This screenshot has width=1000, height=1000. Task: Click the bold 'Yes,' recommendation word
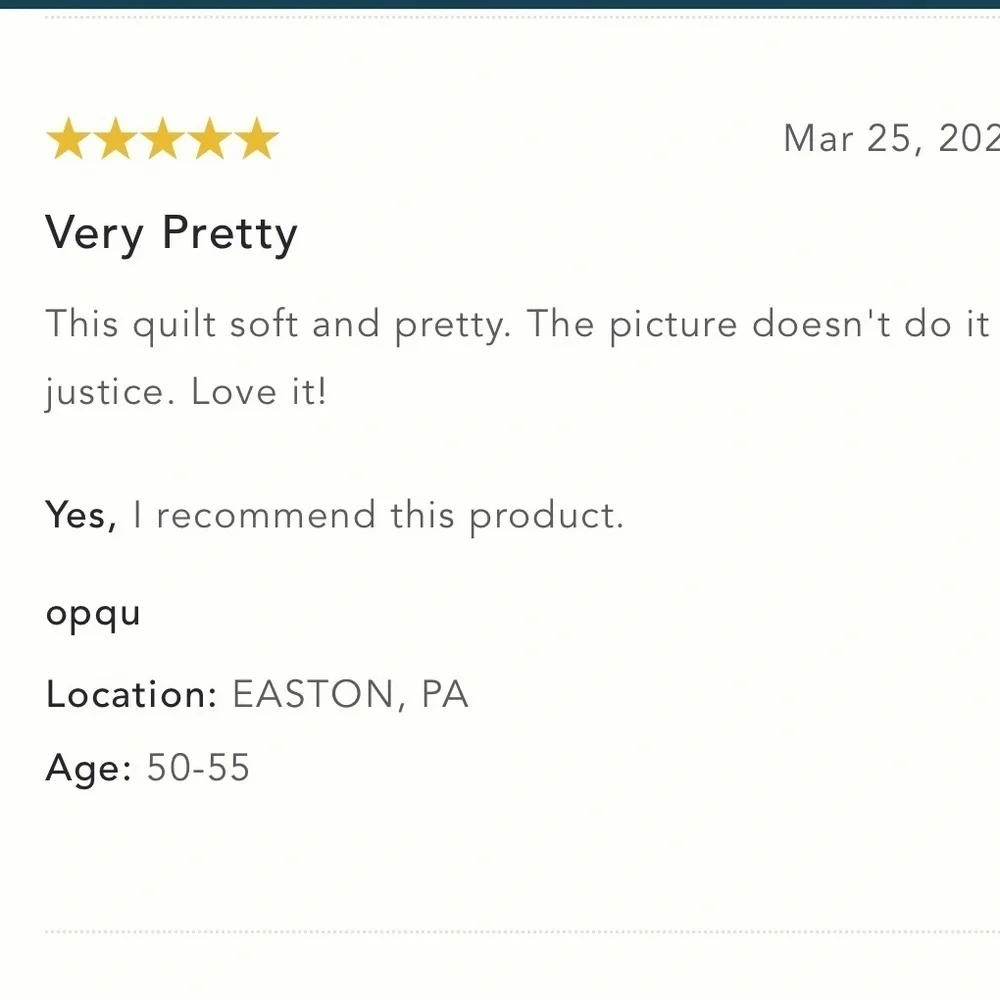(x=81, y=515)
